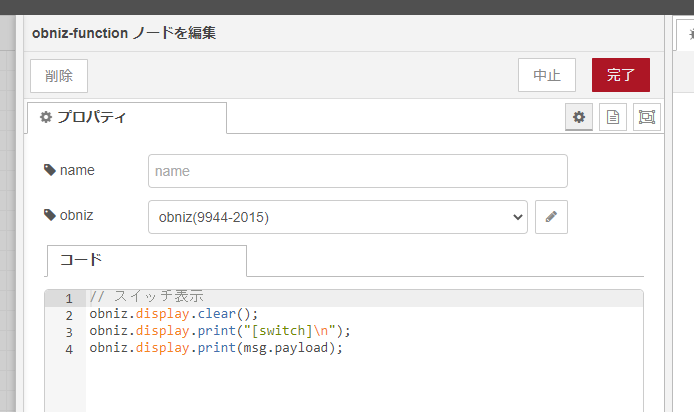Open the node properties gear button
The image size is (694, 412).
click(578, 117)
